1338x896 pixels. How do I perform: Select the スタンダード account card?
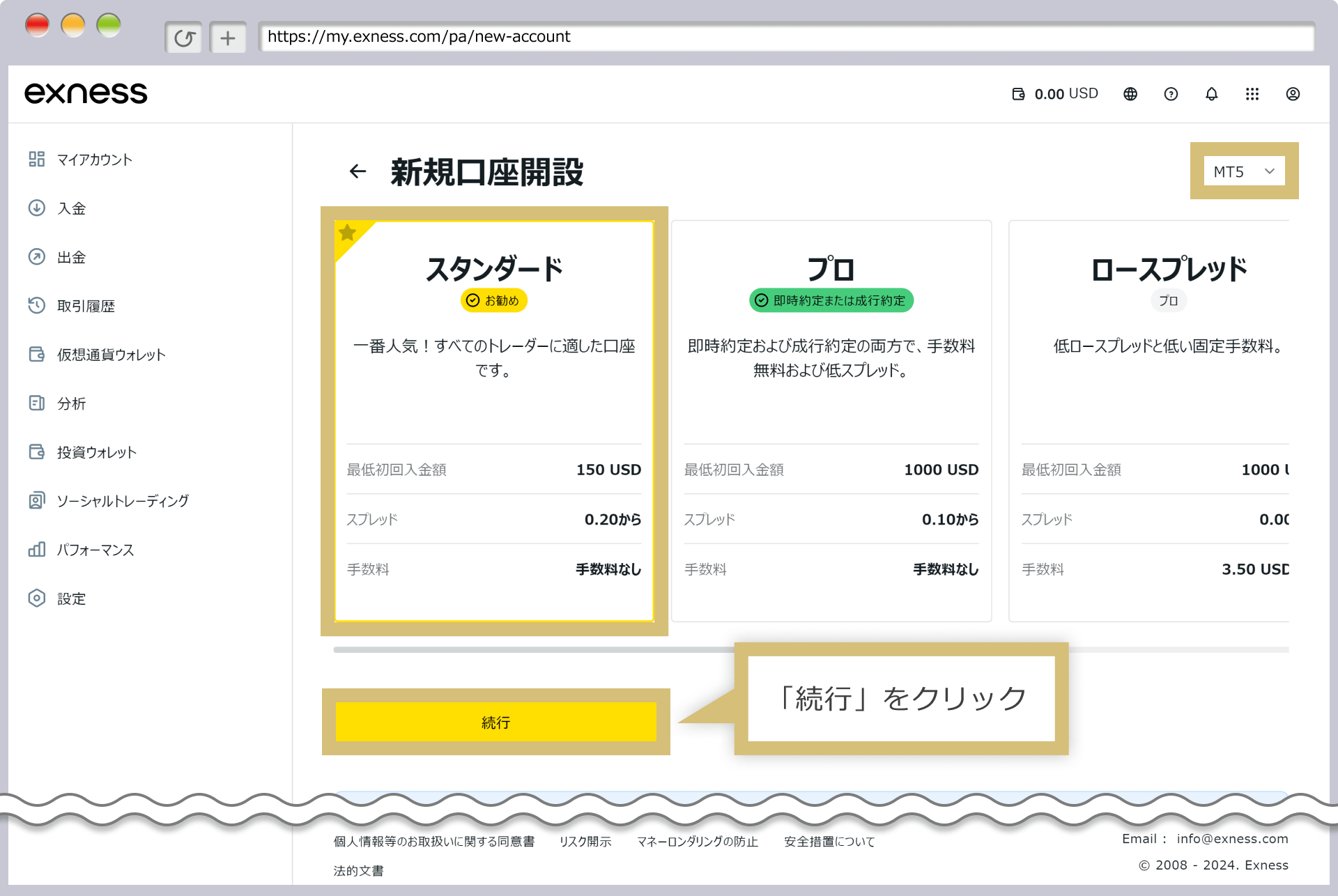click(494, 421)
